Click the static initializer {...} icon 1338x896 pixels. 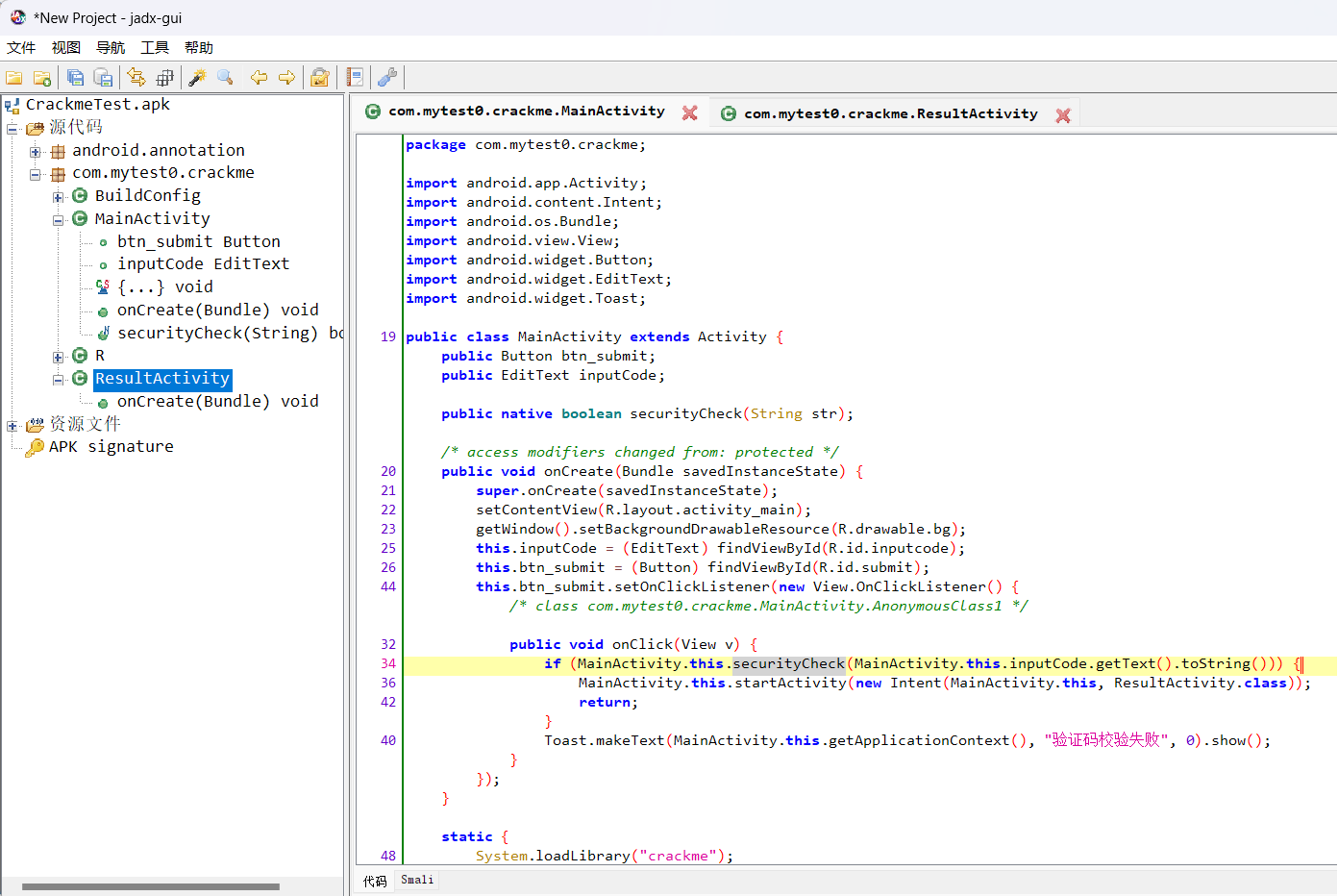coord(103,287)
